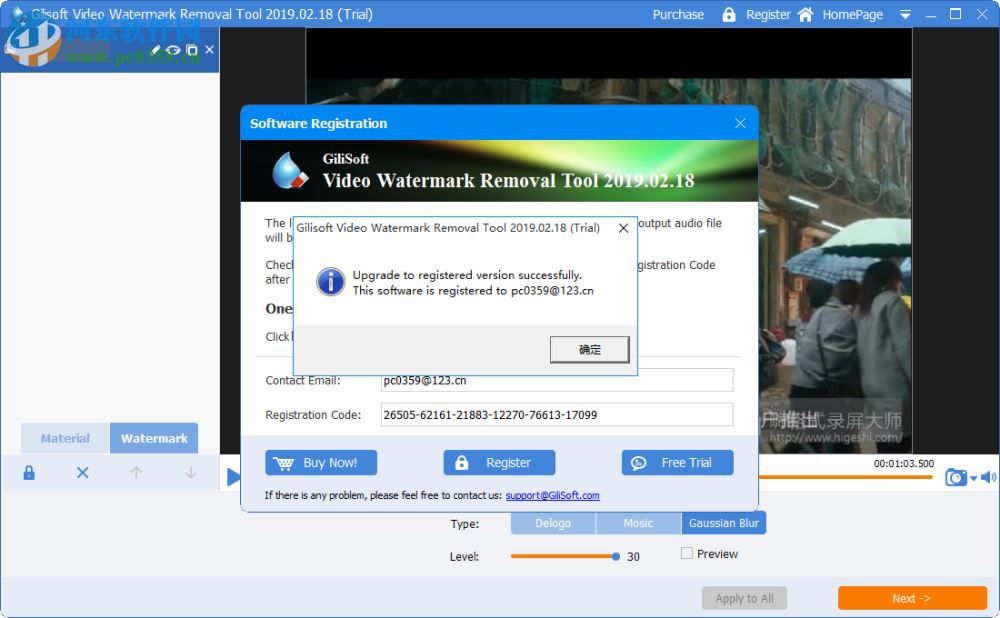The width and height of the screenshot is (1000, 618).
Task: Click the eye preview icon on the thumbnail
Action: pyautogui.click(x=172, y=48)
